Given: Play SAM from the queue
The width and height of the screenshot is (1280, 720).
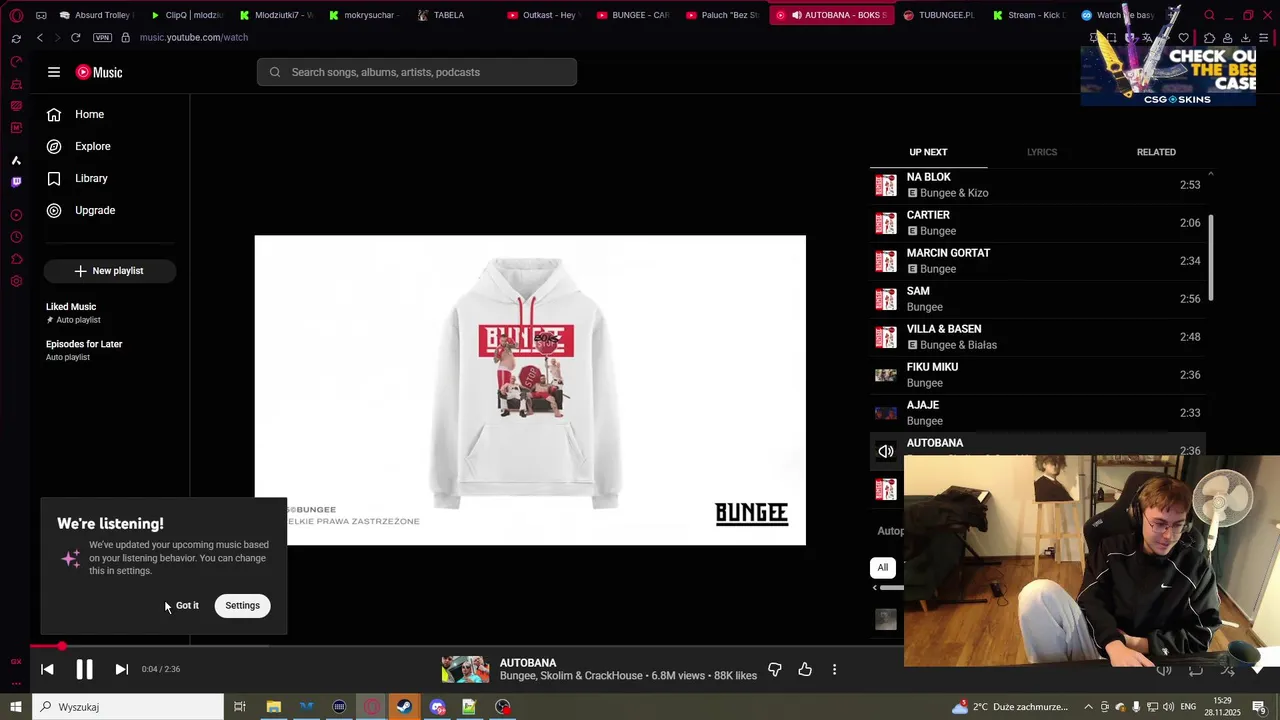Looking at the screenshot, I should coord(1037,299).
